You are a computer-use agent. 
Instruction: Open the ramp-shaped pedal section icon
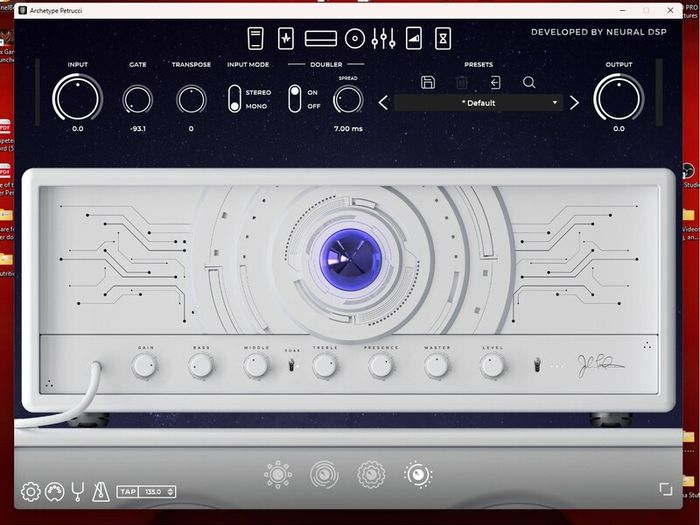point(414,38)
